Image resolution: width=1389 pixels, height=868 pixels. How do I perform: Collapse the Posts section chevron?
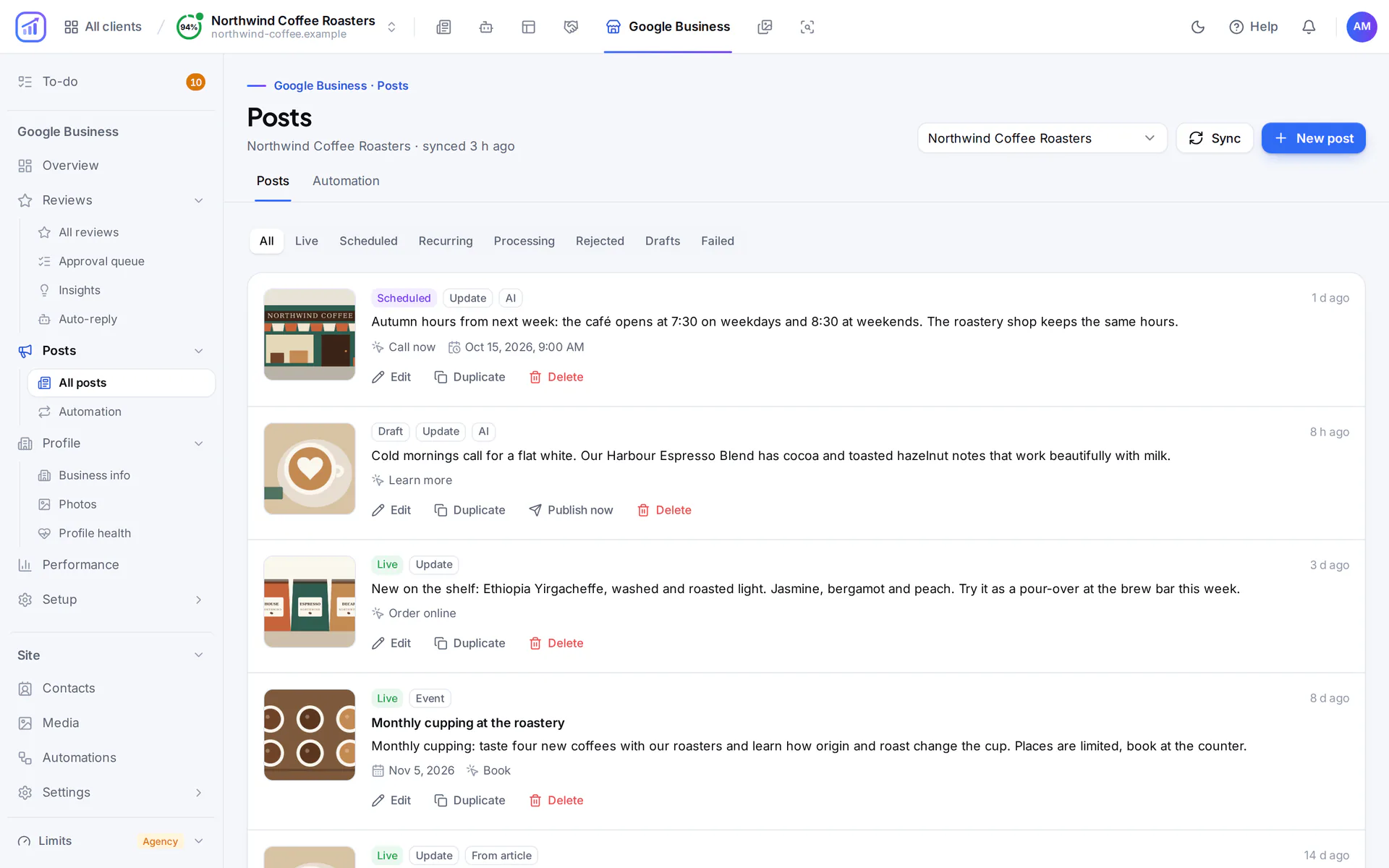click(198, 351)
